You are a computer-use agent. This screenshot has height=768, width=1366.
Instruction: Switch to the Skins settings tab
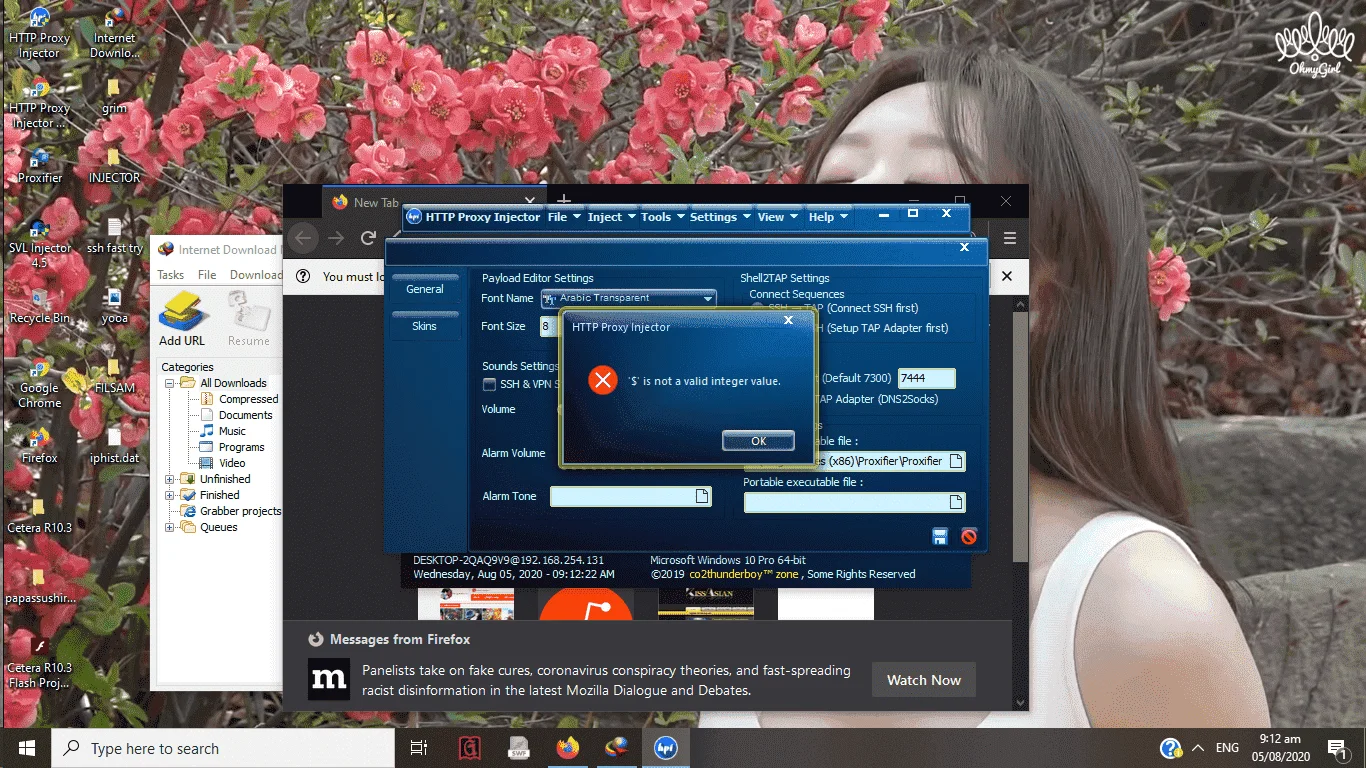[425, 326]
